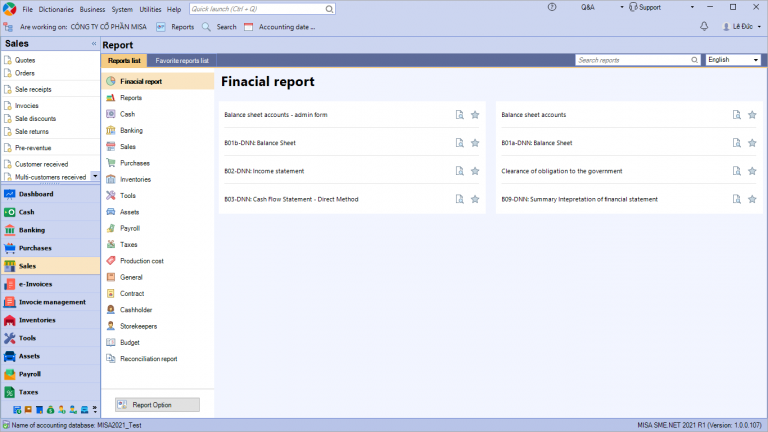
Task: Click the Search reports input field
Action: [636, 60]
